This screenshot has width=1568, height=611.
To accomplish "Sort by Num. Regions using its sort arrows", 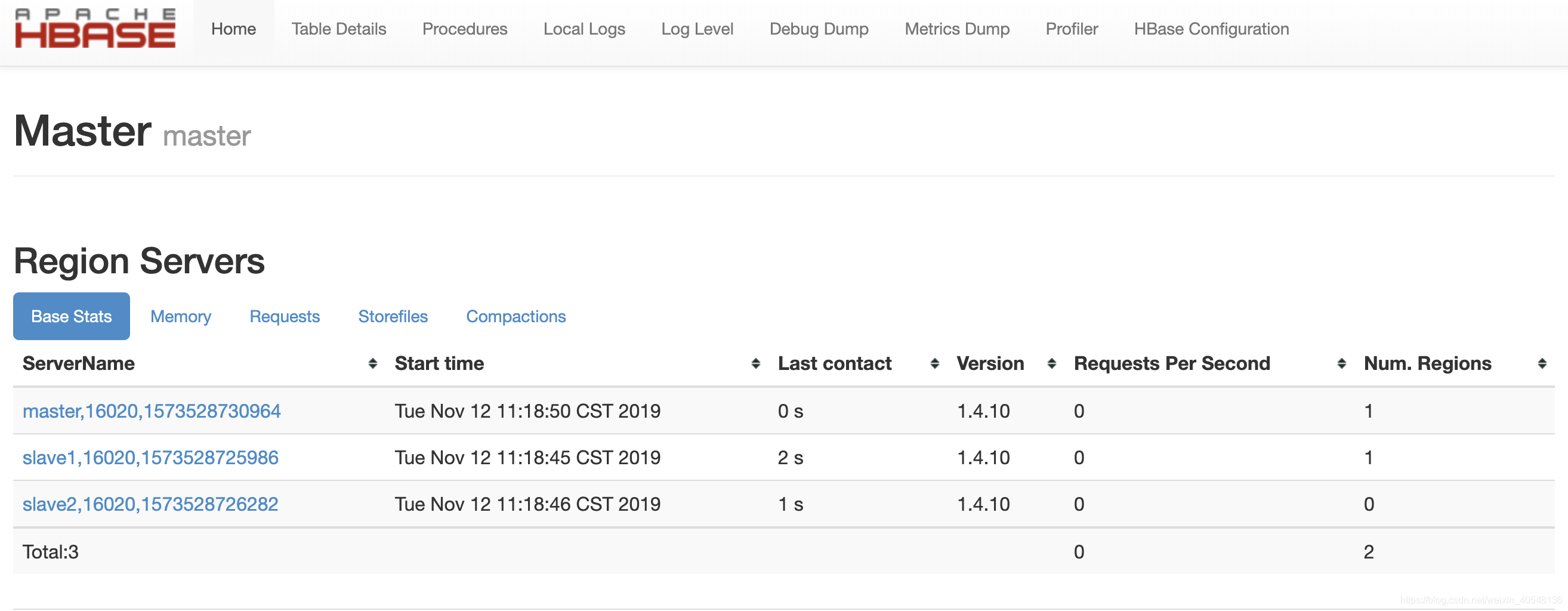I will point(1542,363).
